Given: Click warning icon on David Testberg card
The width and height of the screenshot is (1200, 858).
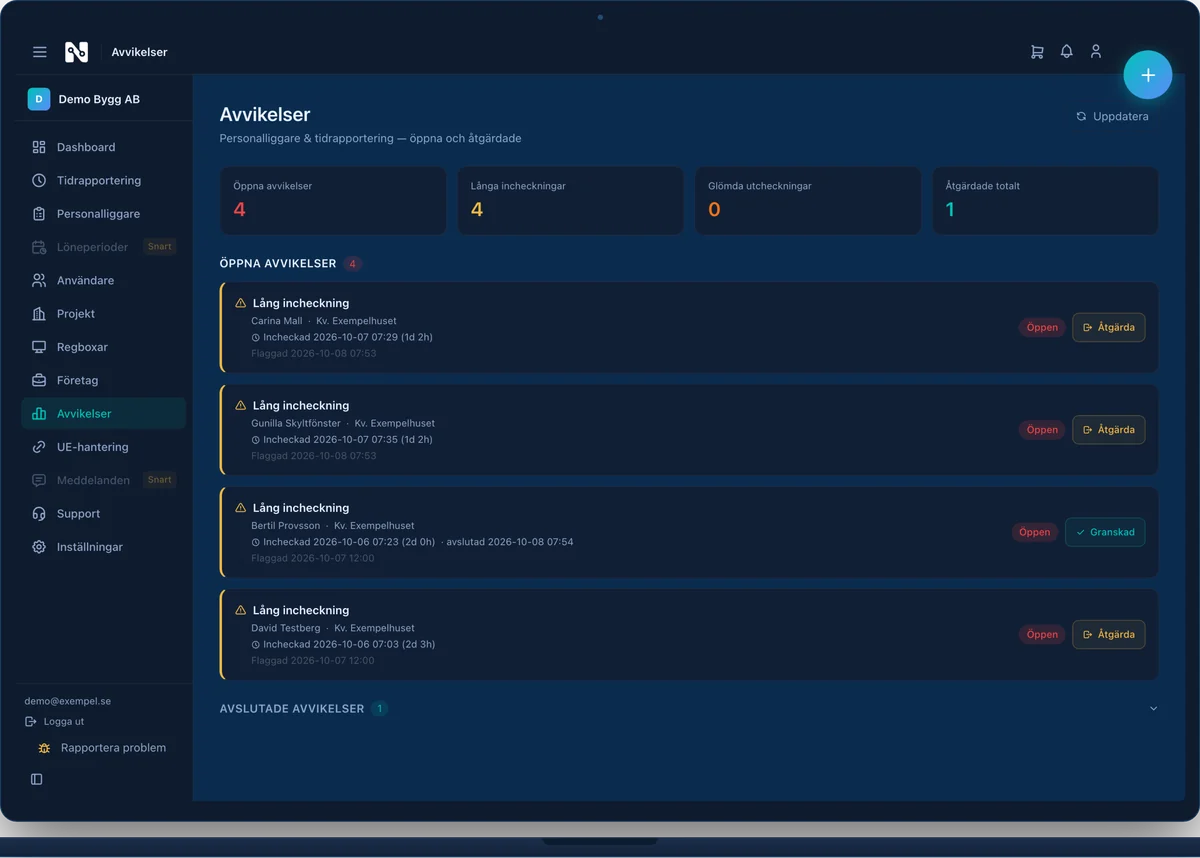Looking at the screenshot, I should click(x=240, y=610).
